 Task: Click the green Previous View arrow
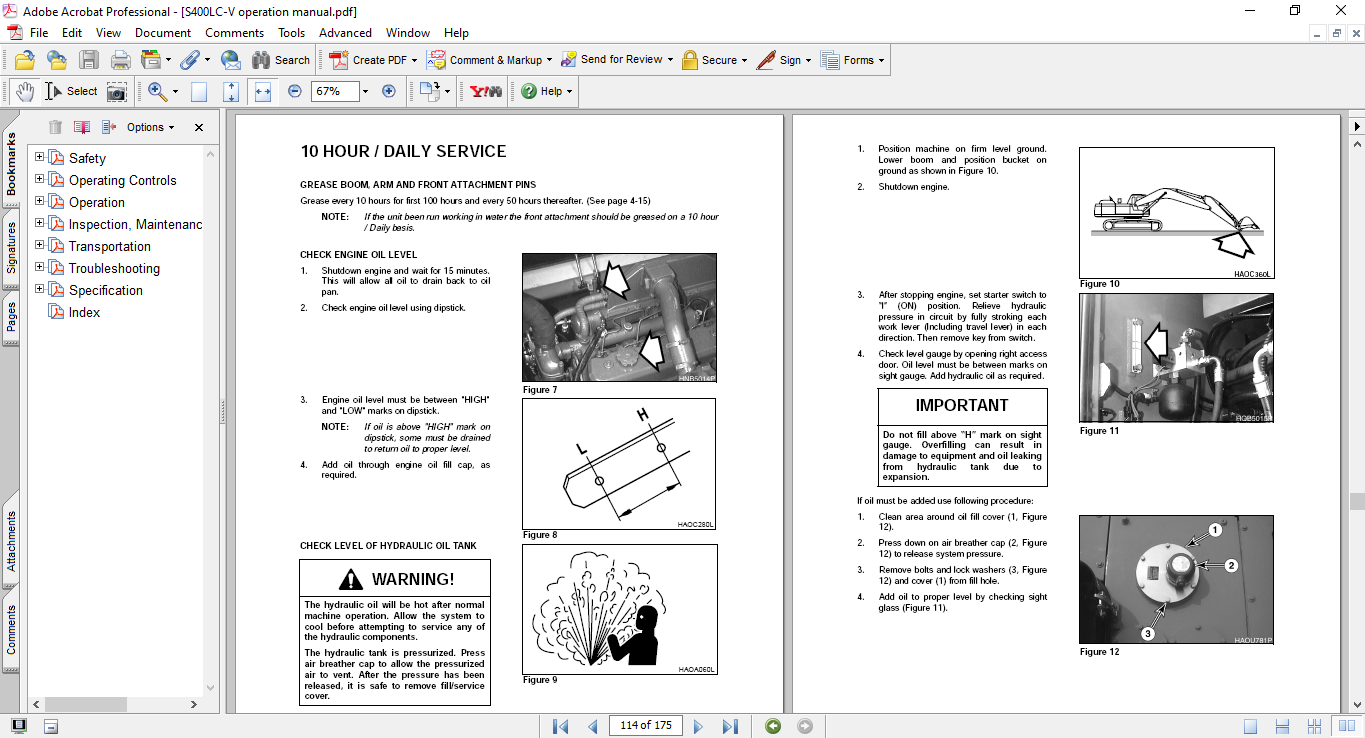point(773,726)
